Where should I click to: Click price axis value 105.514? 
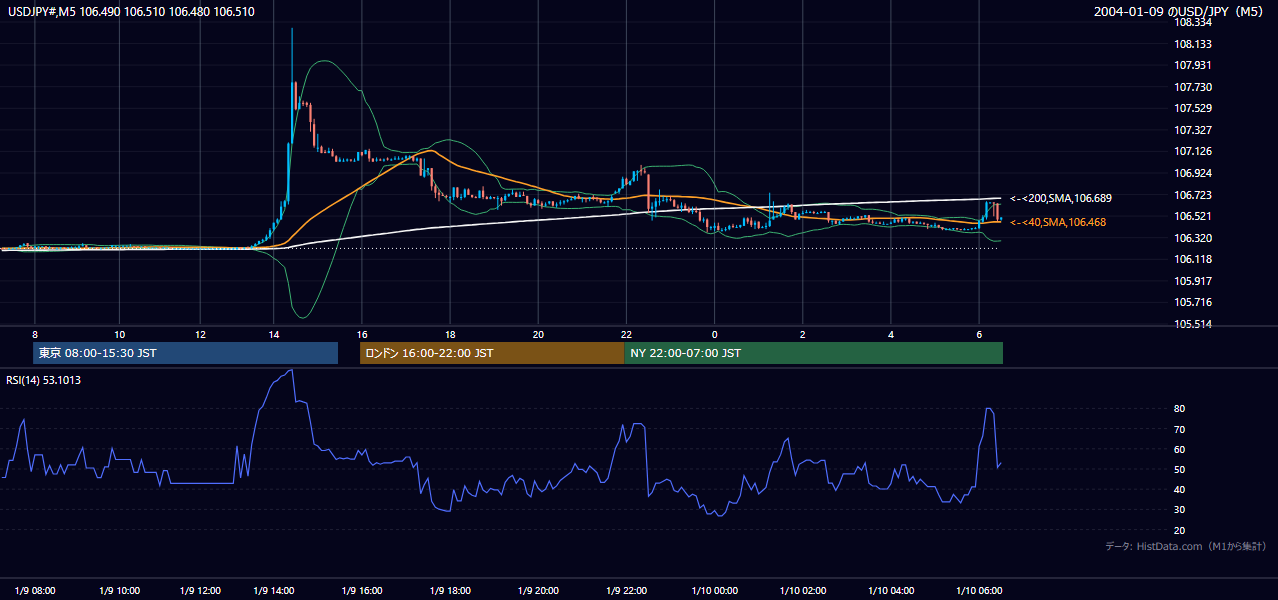click(1192, 324)
